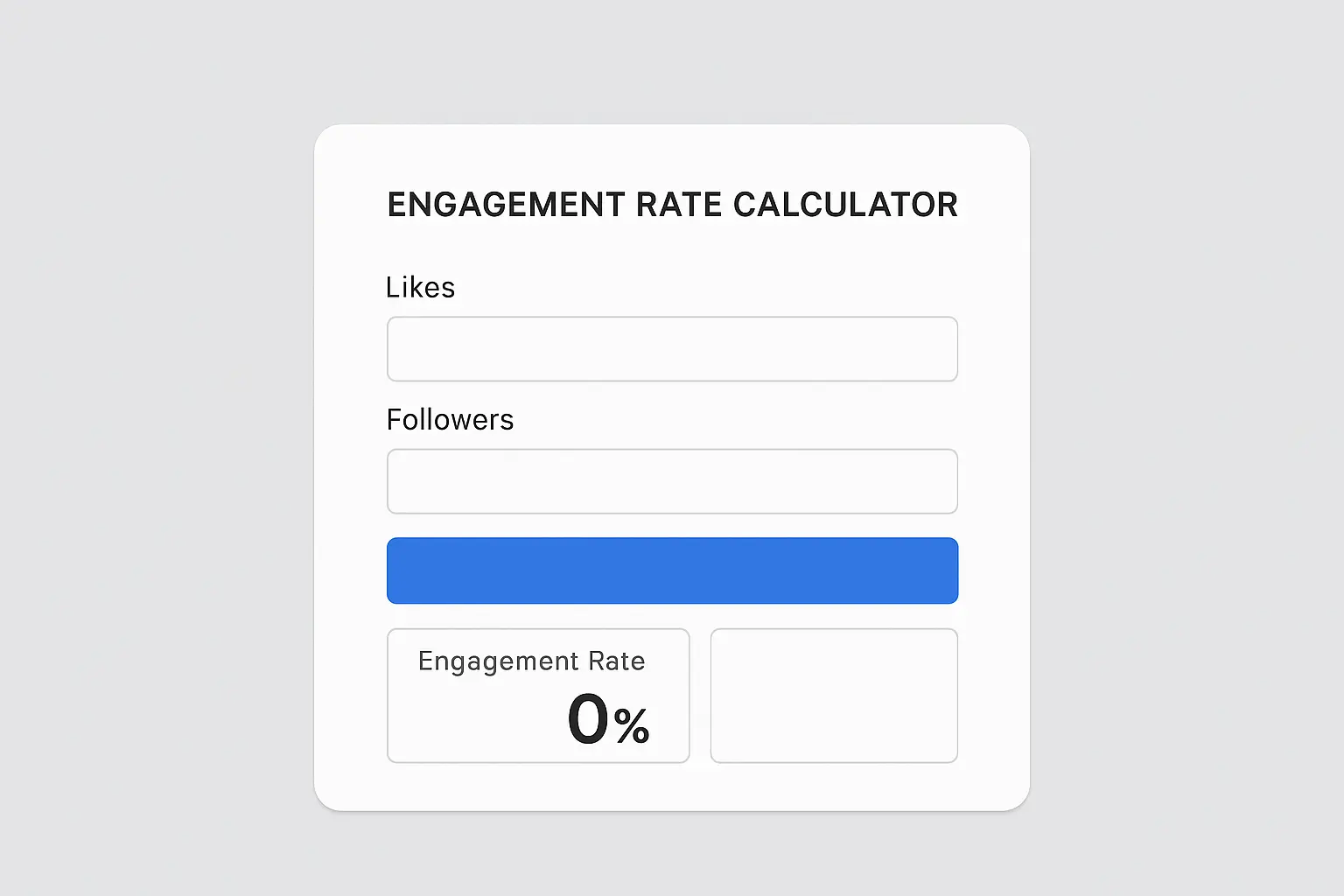Click the Engagement Rate result card
The width and height of the screenshot is (1344, 896).
537,695
